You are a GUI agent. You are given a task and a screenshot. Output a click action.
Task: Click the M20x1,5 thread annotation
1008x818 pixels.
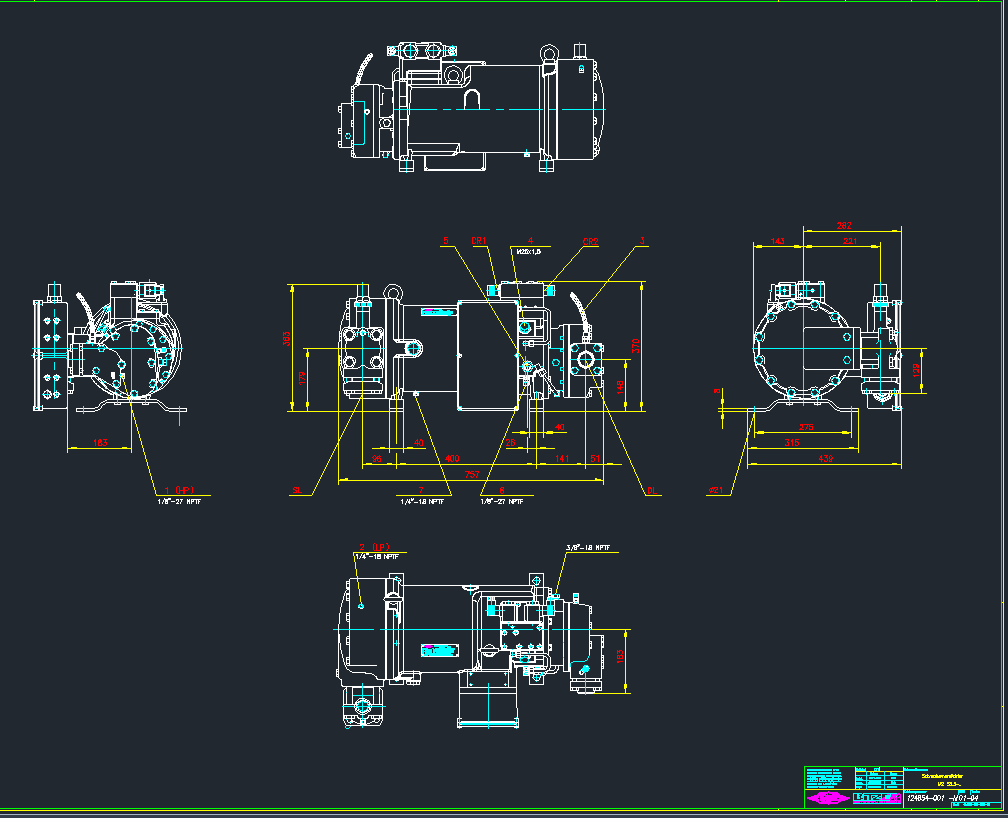tap(527, 251)
